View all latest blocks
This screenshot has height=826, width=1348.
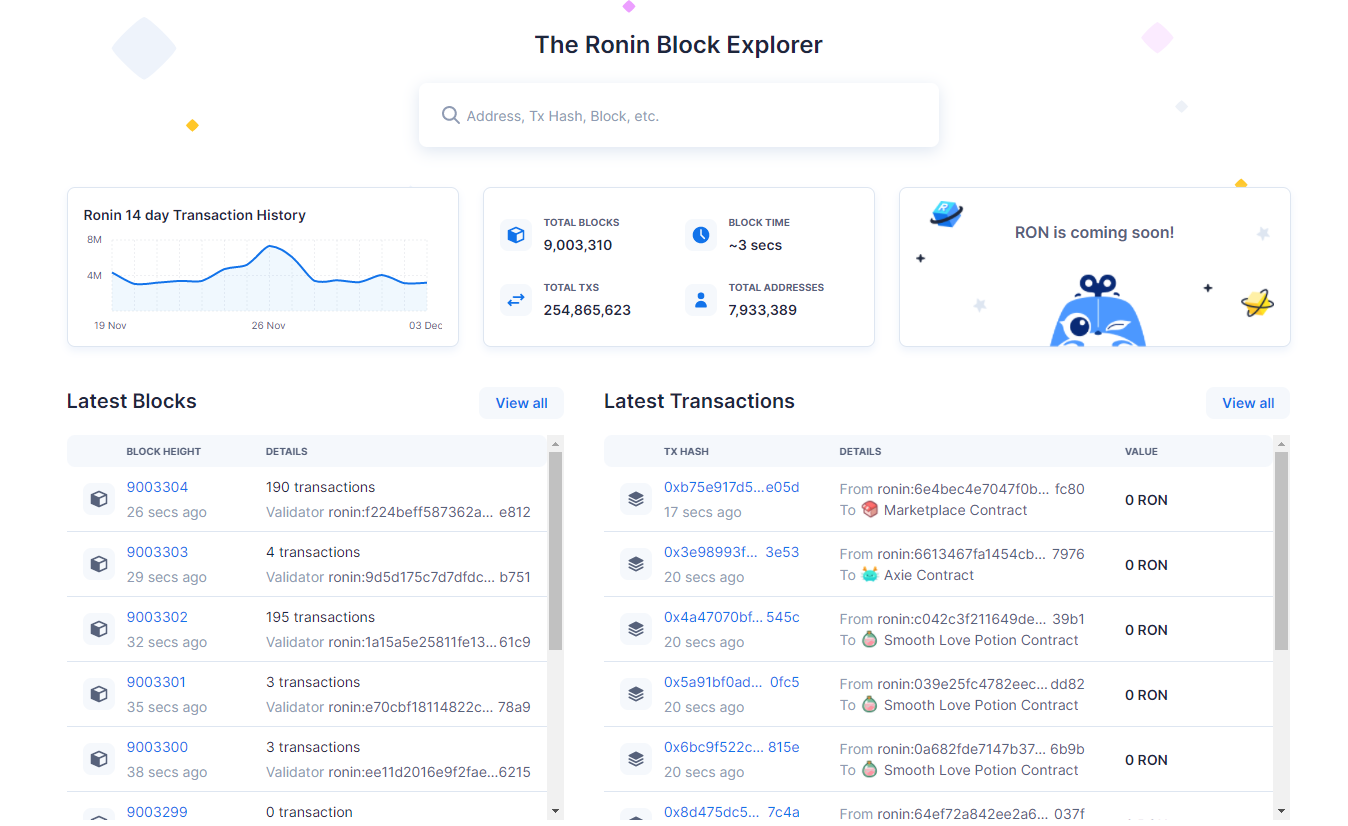click(521, 403)
